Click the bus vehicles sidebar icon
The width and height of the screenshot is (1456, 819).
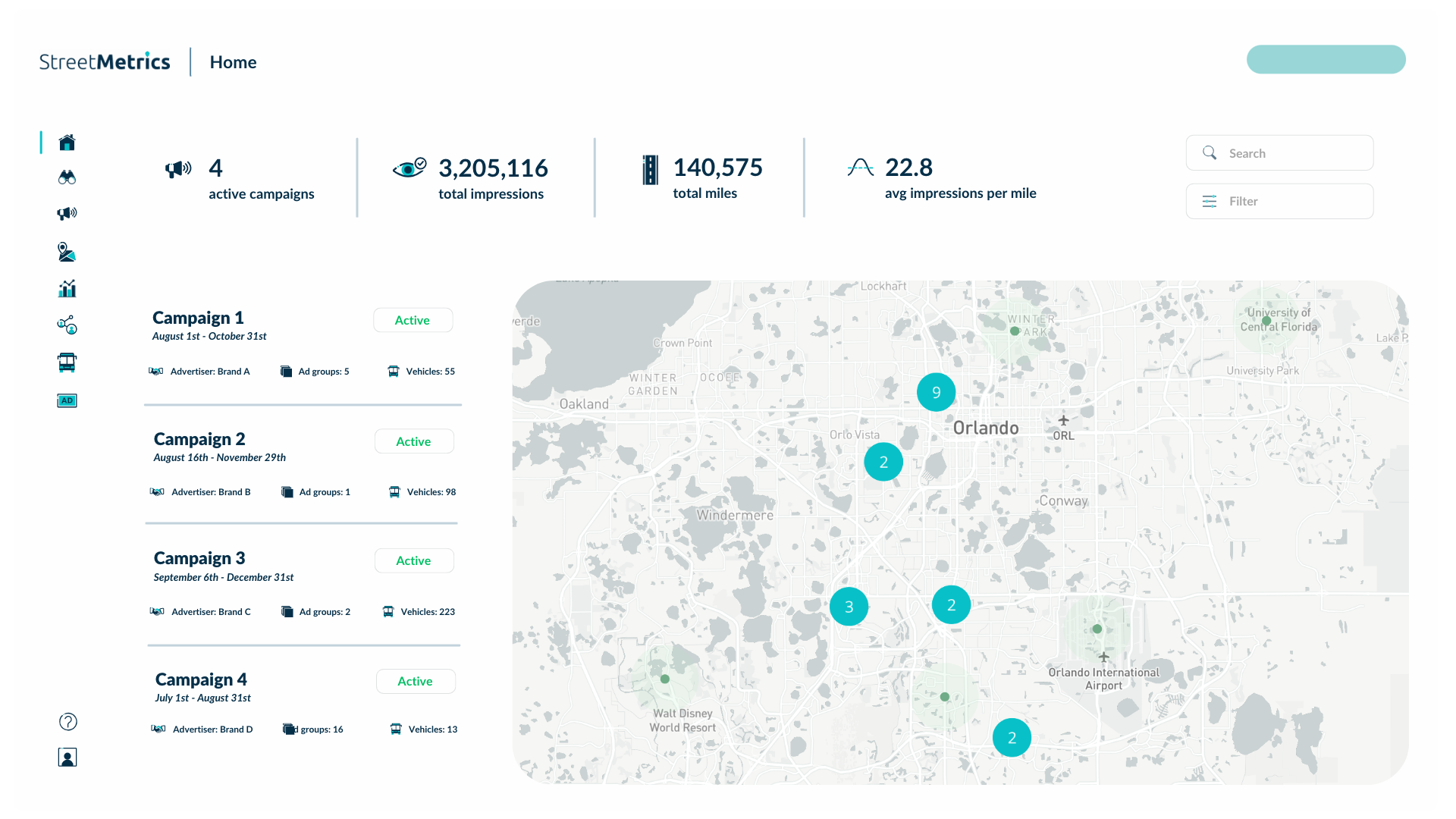(67, 362)
